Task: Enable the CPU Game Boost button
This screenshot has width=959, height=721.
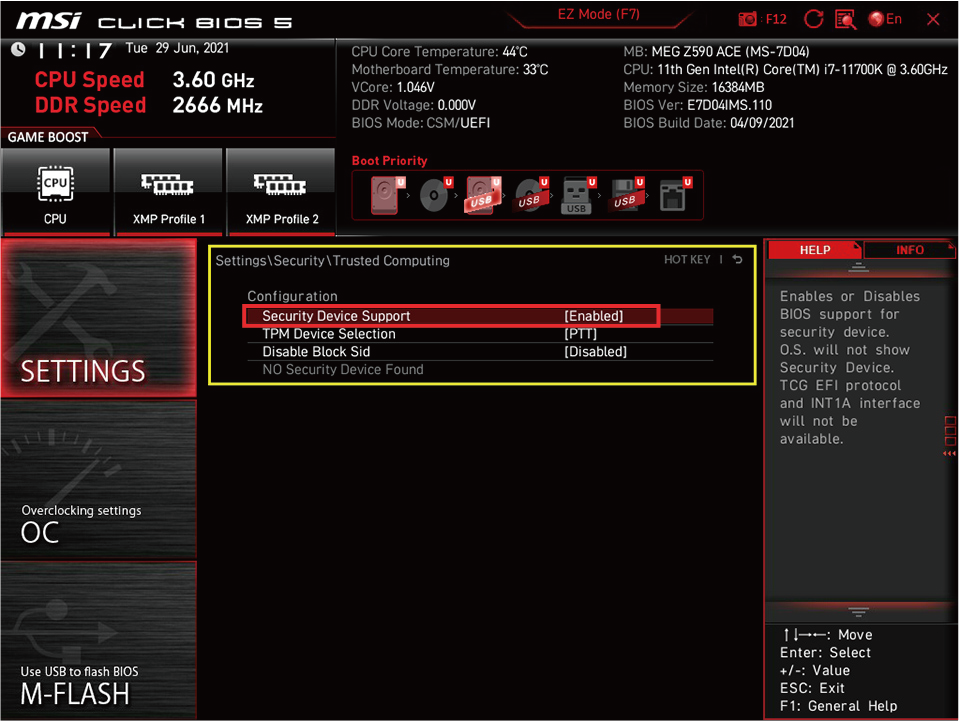Action: (x=56, y=191)
